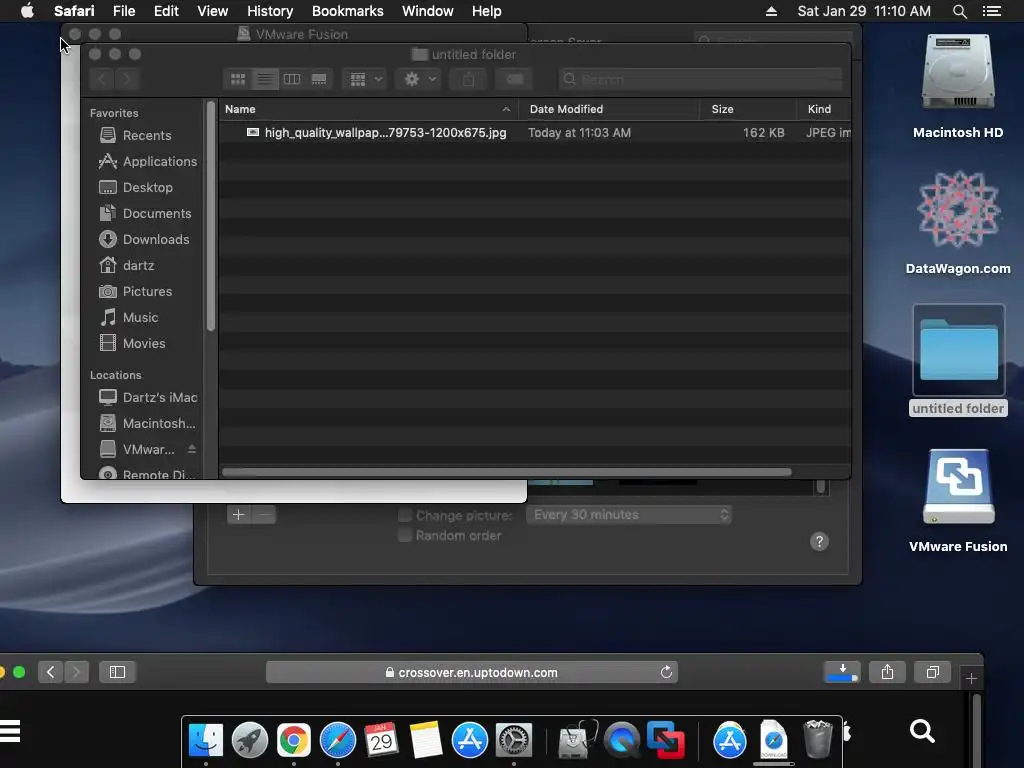Open Spotlight search in menu bar
The width and height of the screenshot is (1024, 768).
[959, 11]
